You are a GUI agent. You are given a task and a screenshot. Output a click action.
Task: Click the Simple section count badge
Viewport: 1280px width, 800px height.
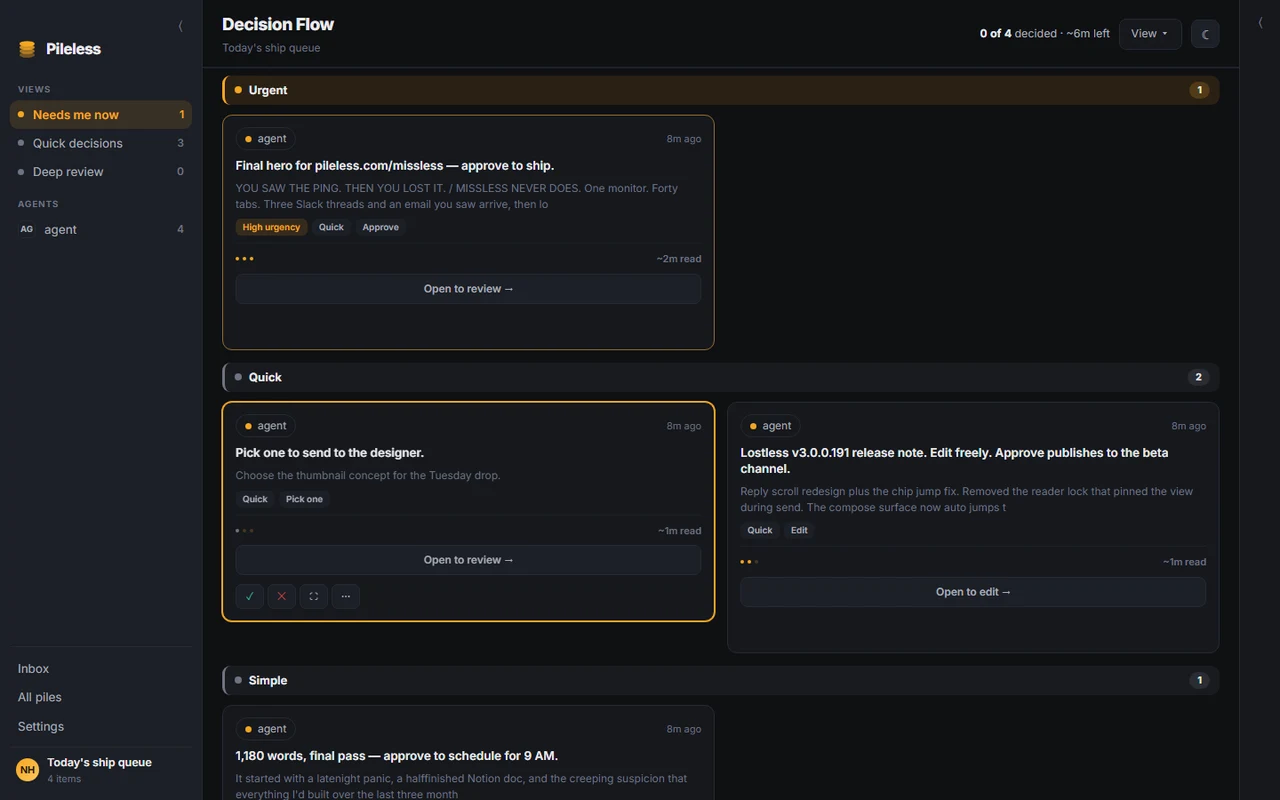point(1199,680)
